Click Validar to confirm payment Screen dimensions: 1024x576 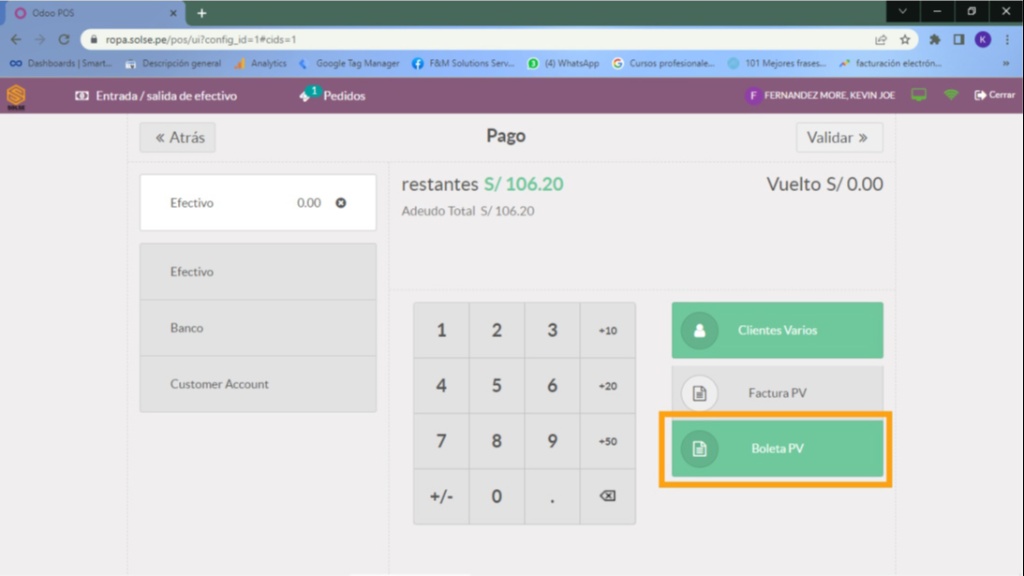[x=838, y=137]
